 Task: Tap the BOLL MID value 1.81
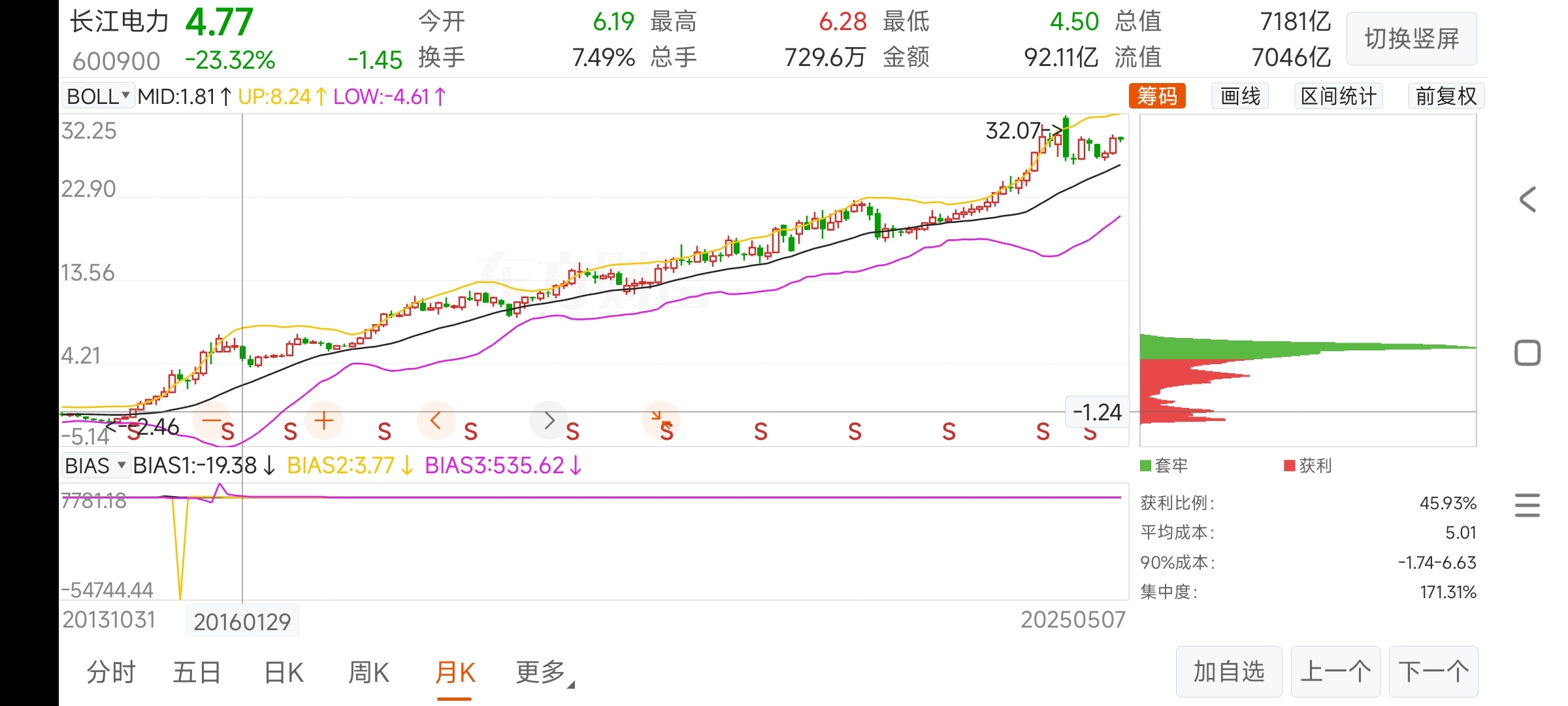click(196, 96)
